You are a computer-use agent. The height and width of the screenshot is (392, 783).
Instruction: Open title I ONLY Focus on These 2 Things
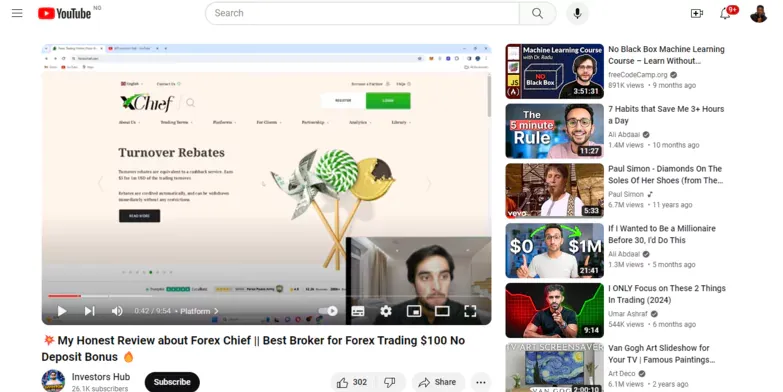667,294
